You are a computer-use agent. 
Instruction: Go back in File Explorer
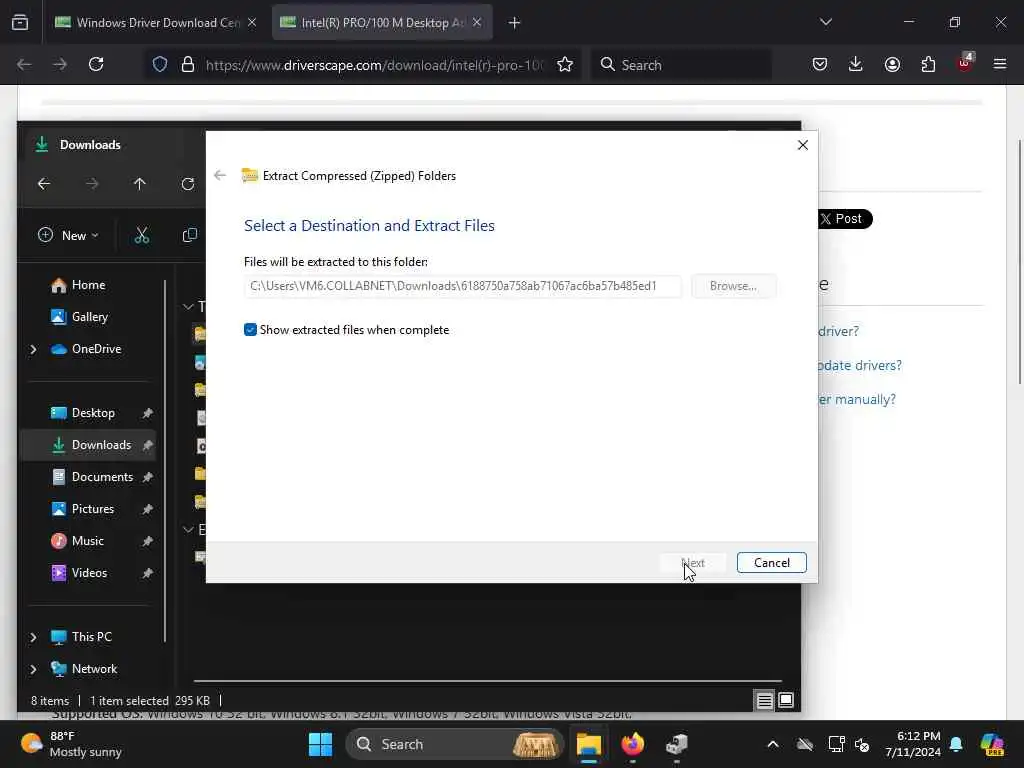44,184
